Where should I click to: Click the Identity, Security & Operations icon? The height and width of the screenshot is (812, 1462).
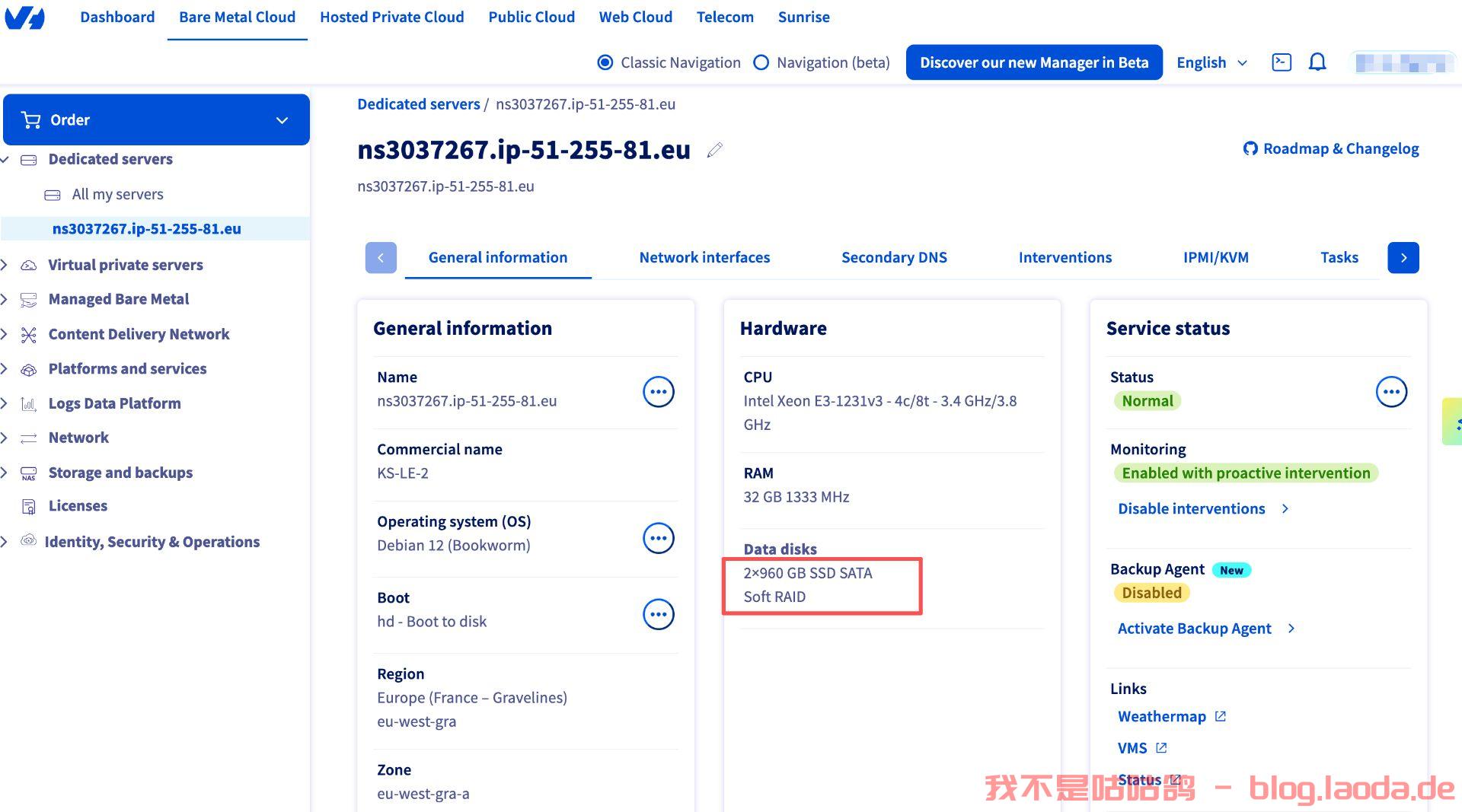point(28,541)
